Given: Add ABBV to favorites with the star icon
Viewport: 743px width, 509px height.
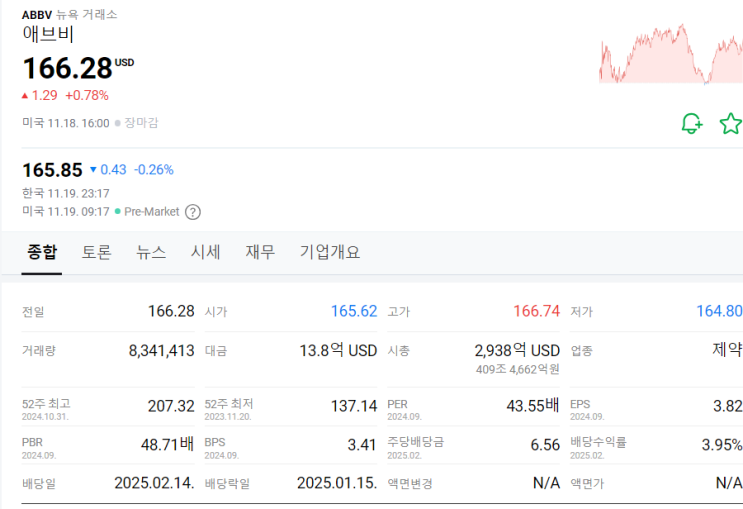Looking at the screenshot, I should click(731, 124).
